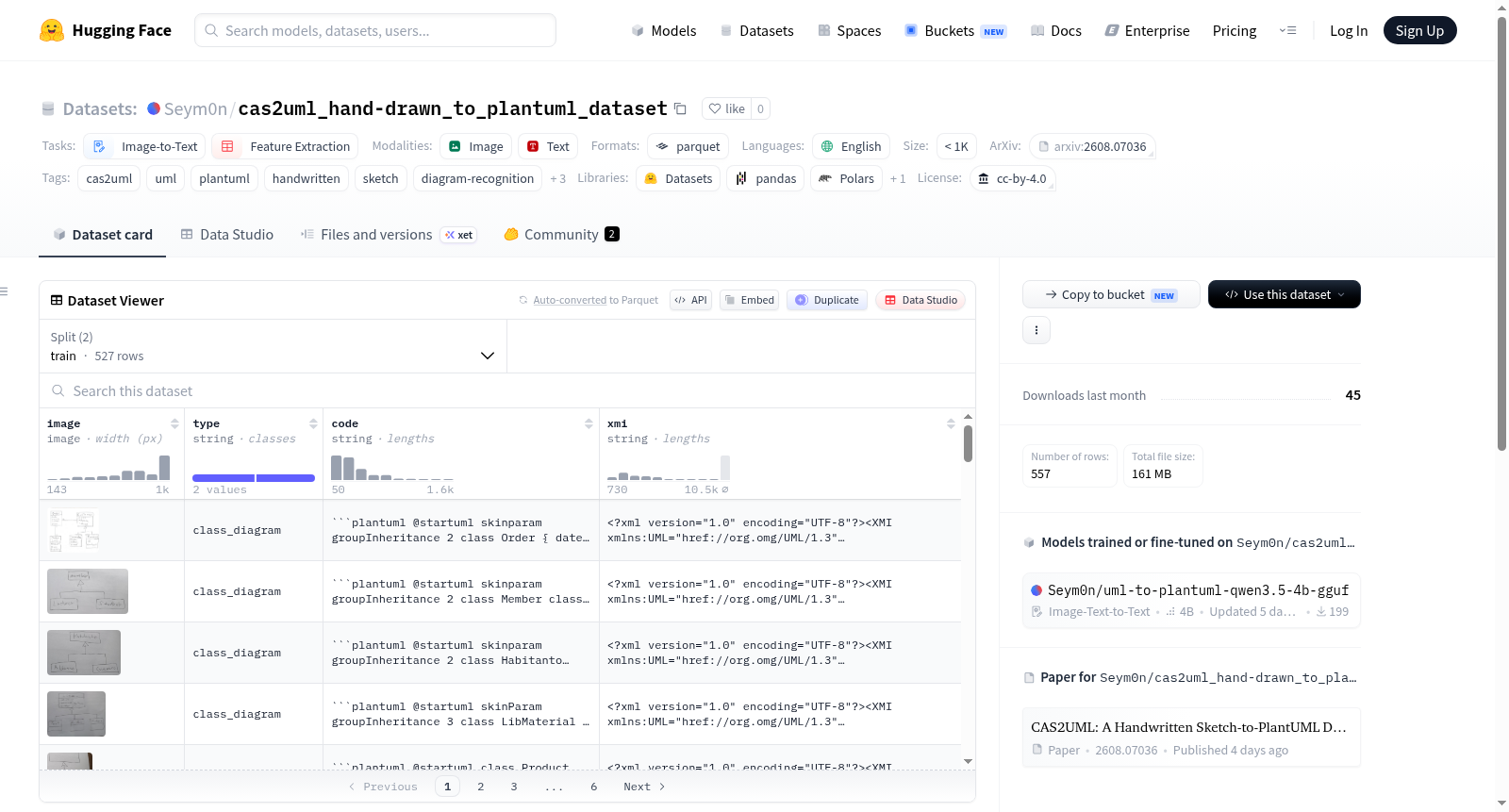This screenshot has width=1509, height=812.
Task: Click the Datasets library tag
Action: coord(678,178)
